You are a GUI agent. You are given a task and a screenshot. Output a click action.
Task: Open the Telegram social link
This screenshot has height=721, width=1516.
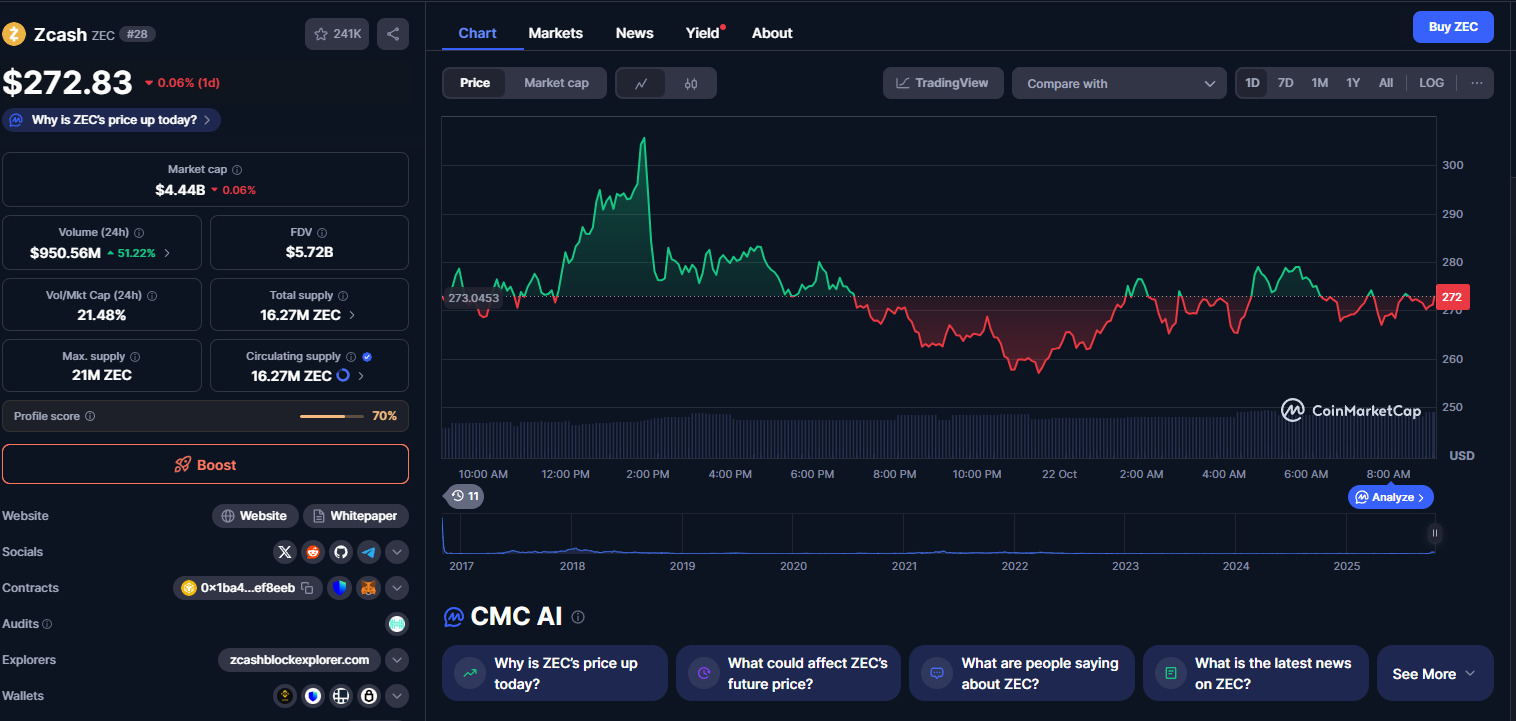tap(369, 552)
